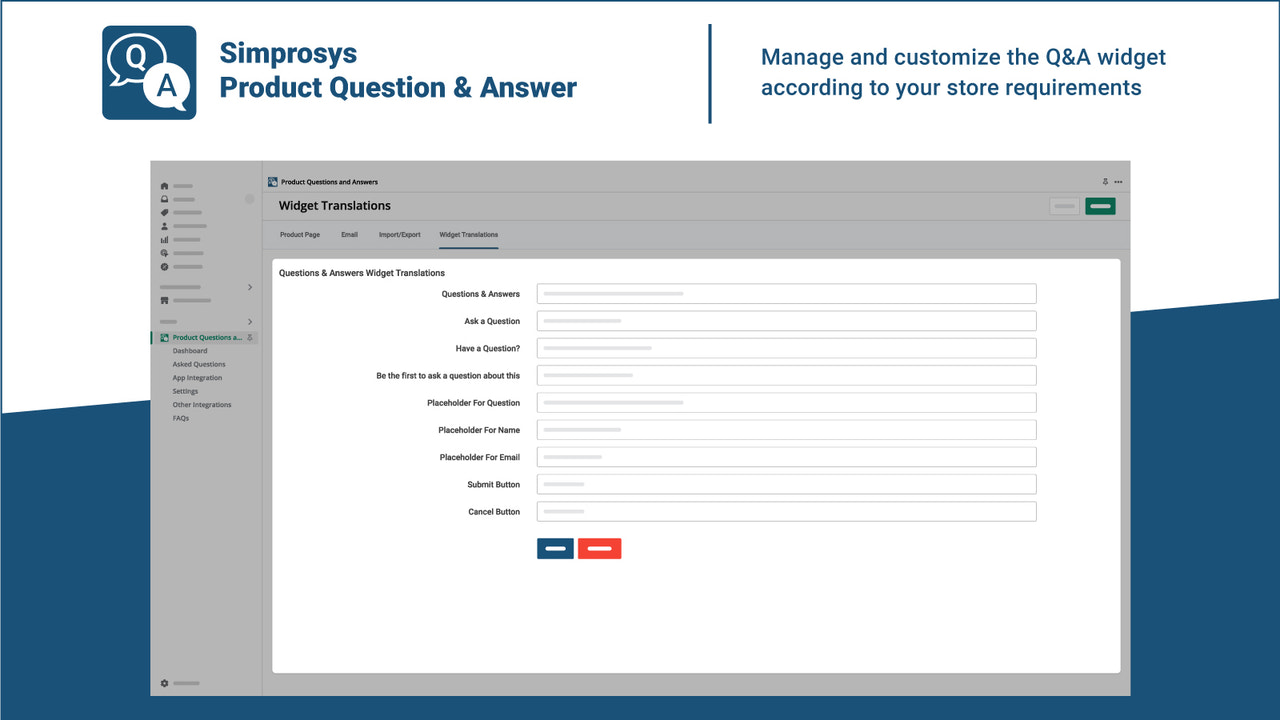1280x720 pixels.
Task: Switch to the Email tab
Action: [x=349, y=234]
